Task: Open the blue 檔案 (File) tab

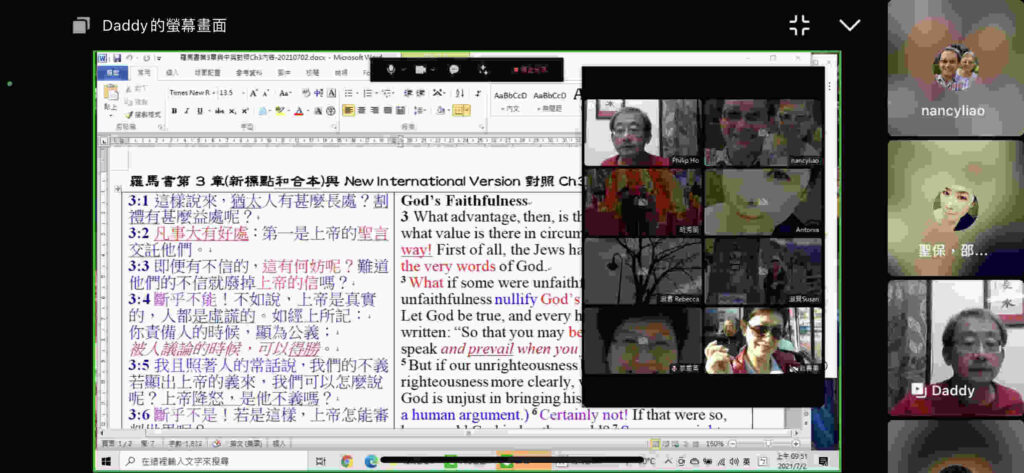Action: [x=112, y=73]
